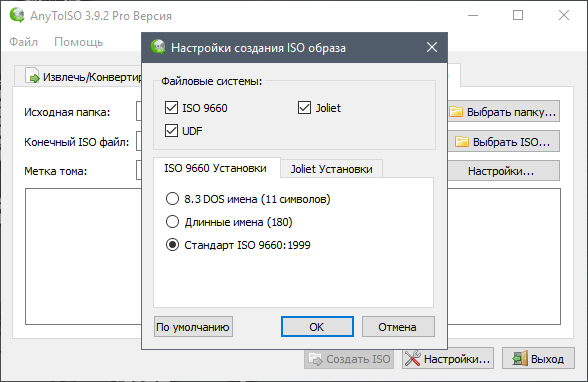Click door icon on Выход button
The image size is (588, 382).
(520, 359)
